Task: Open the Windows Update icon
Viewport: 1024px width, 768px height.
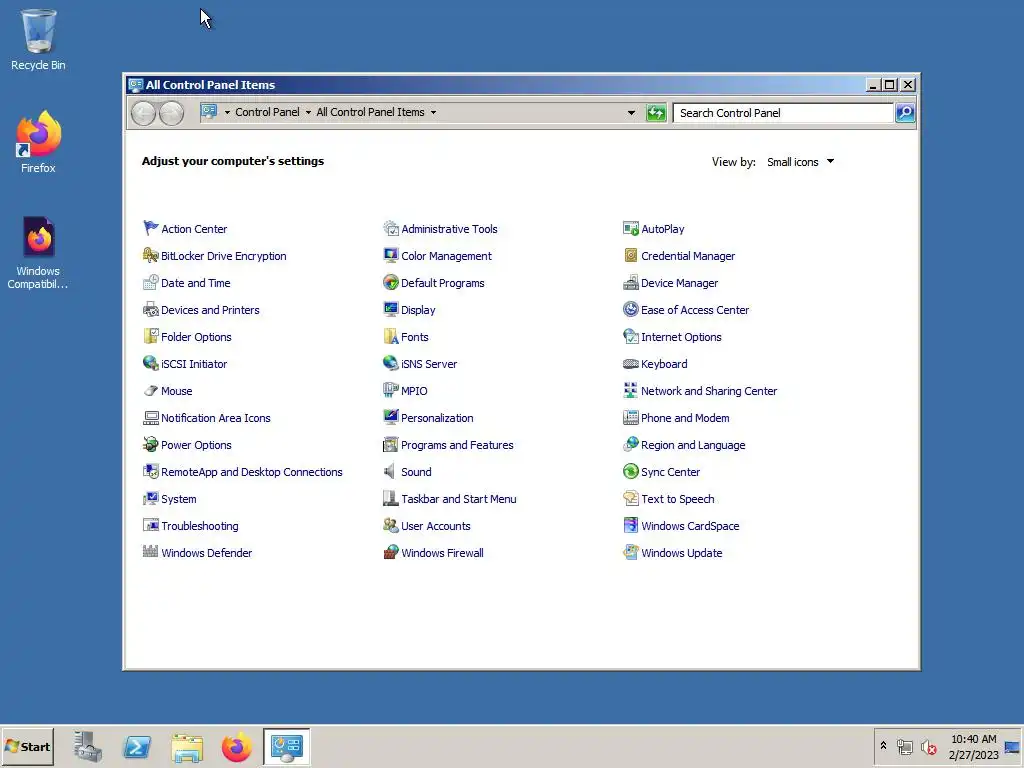Action: tap(631, 552)
